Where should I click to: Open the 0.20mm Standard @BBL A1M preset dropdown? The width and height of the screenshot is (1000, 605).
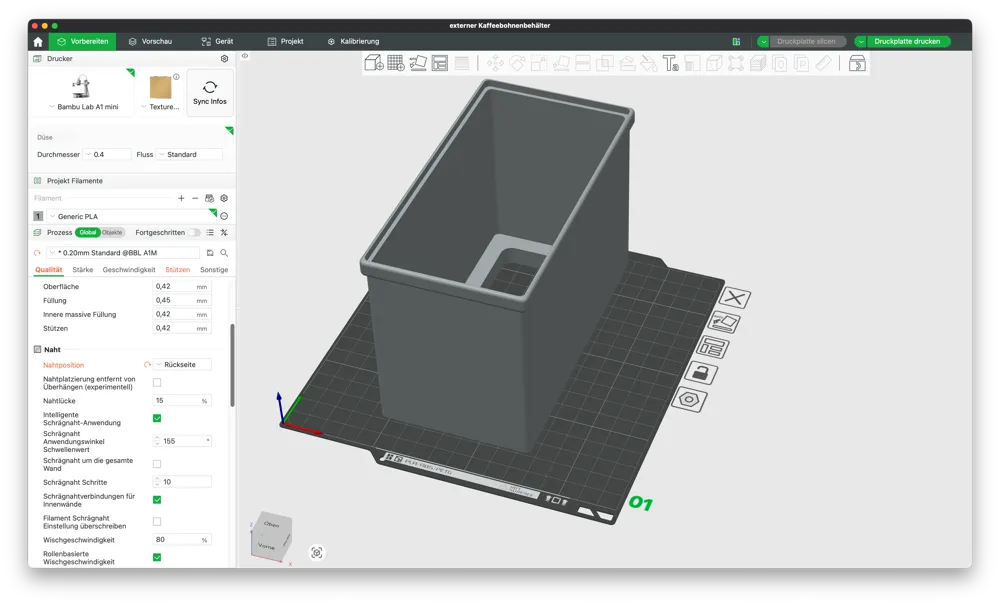(x=124, y=253)
